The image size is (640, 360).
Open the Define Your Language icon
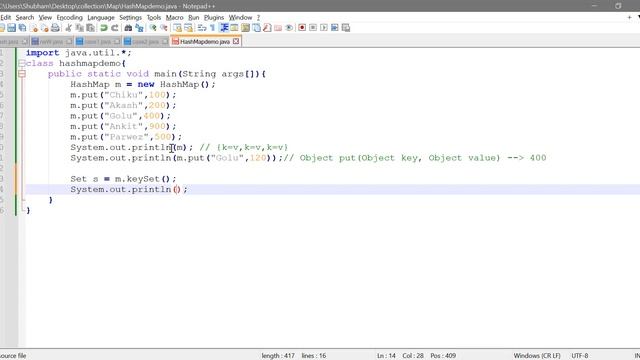(234, 28)
